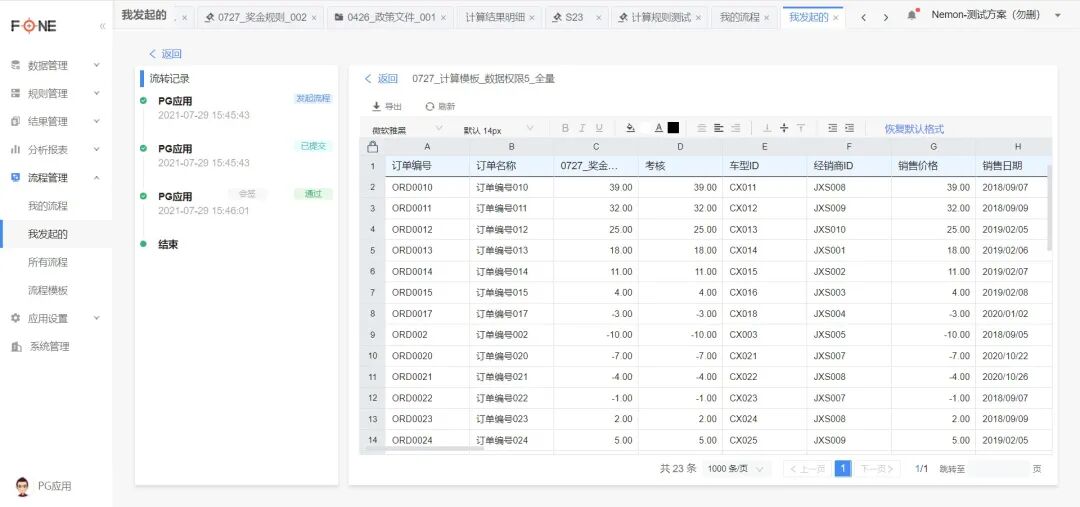Align cell text to the right

(x=736, y=128)
